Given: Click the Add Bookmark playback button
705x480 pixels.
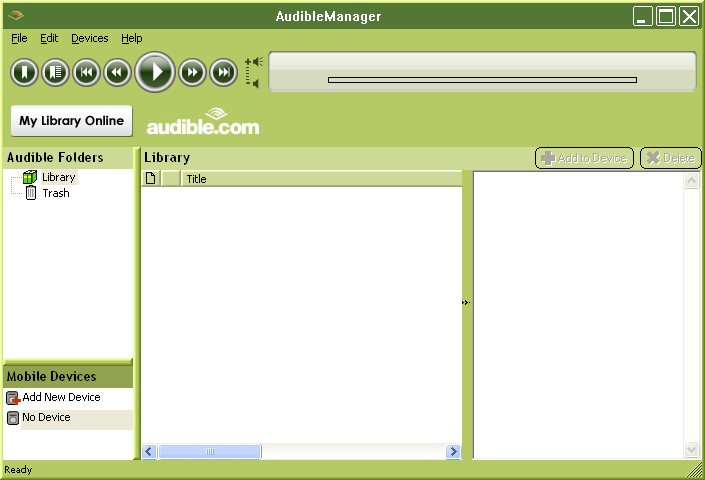Looking at the screenshot, I should (x=24, y=72).
